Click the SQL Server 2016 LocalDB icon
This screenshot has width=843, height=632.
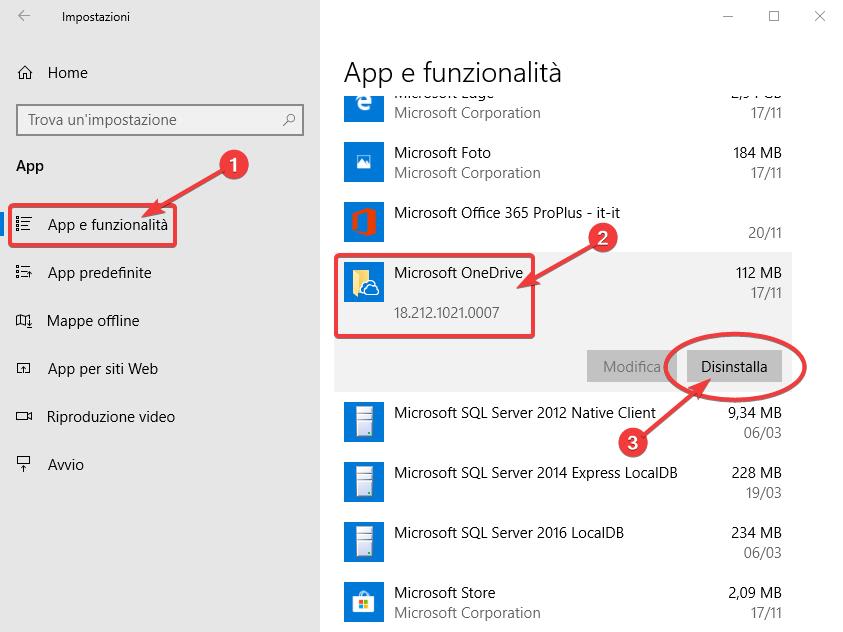[364, 542]
